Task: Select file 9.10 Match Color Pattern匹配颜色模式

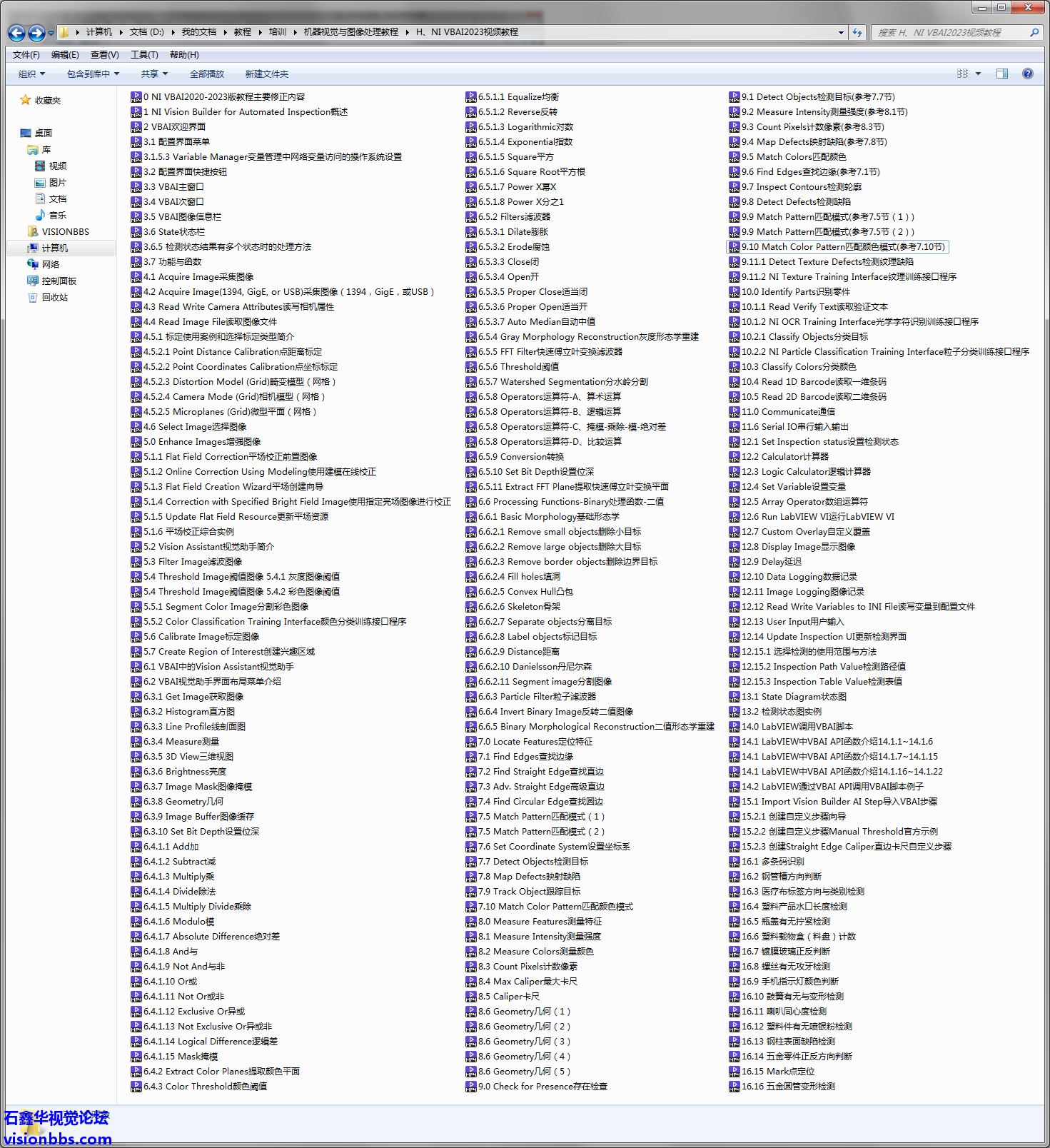Action: click(842, 247)
